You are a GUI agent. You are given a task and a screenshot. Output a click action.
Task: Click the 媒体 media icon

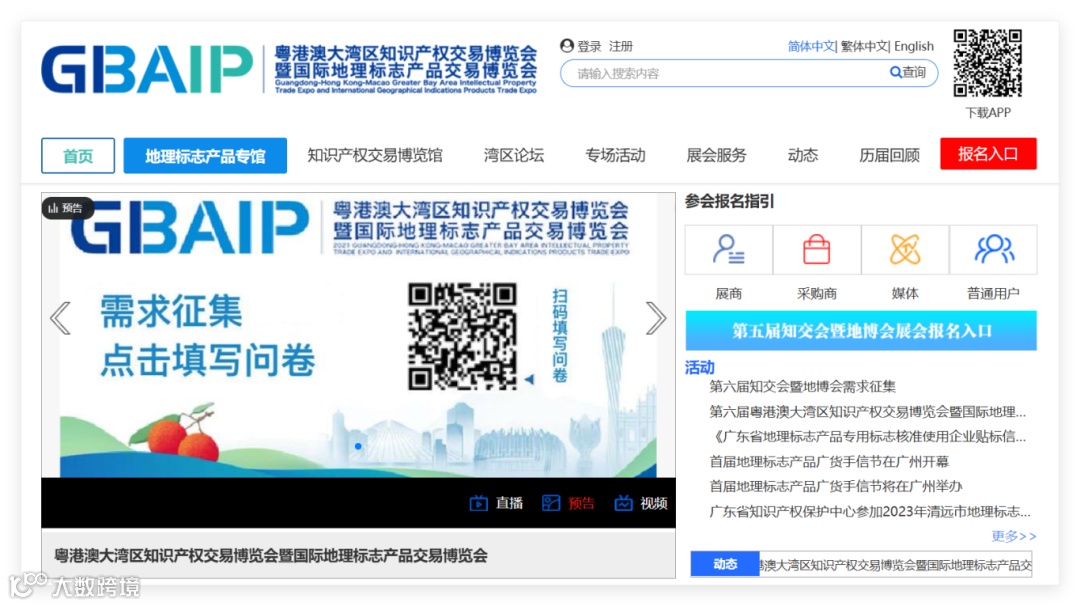[x=905, y=249]
